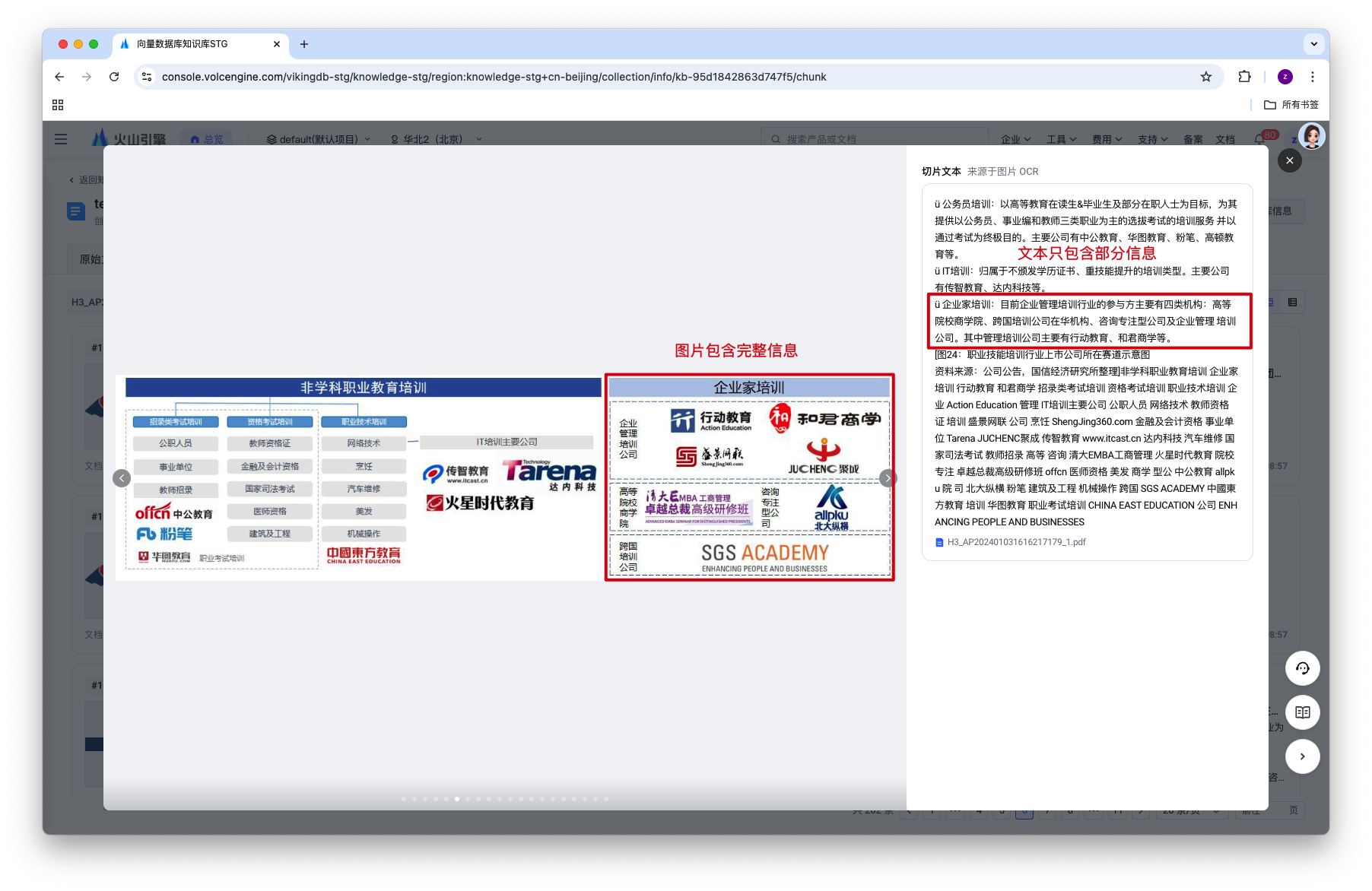Open the Chrome profile 'z' avatar
Viewport: 1372px width, 891px height.
pyautogui.click(x=1285, y=77)
